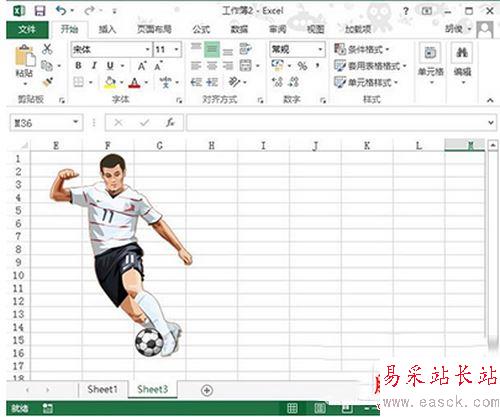Select the football player picture

click(x=121, y=255)
